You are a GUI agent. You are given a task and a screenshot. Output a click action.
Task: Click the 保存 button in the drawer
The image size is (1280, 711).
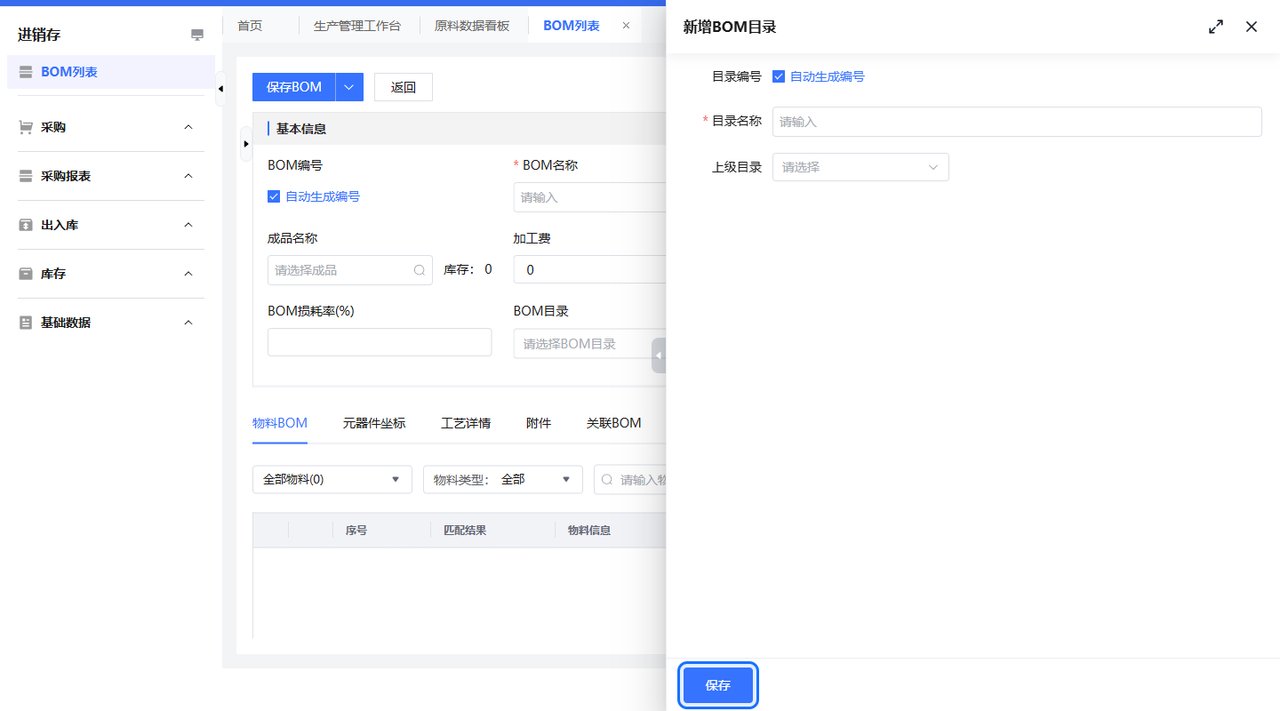click(718, 685)
